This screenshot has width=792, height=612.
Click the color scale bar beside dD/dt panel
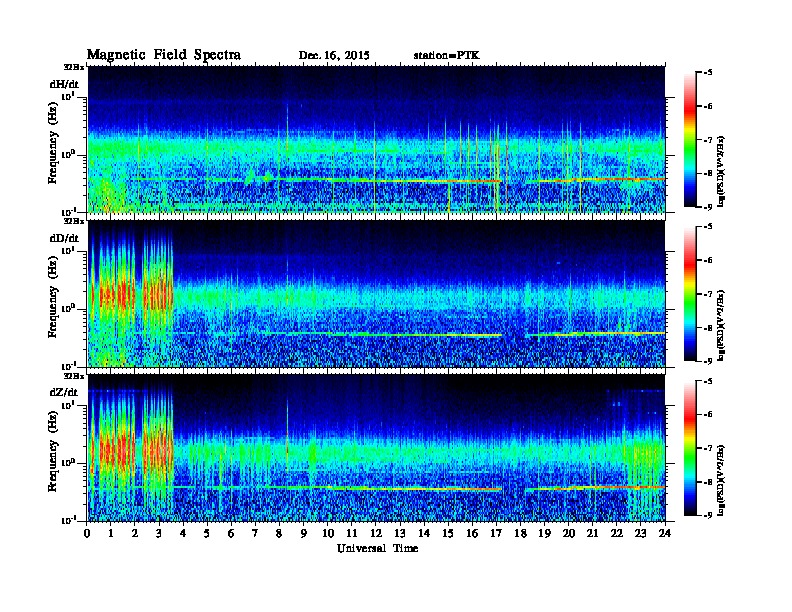690,294
